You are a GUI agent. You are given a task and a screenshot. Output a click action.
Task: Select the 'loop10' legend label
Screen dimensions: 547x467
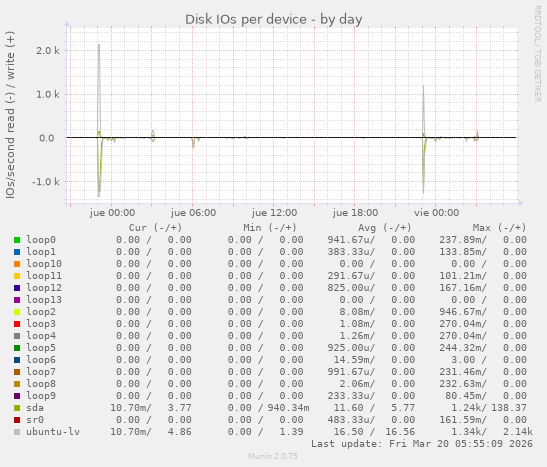pyautogui.click(x=44, y=264)
